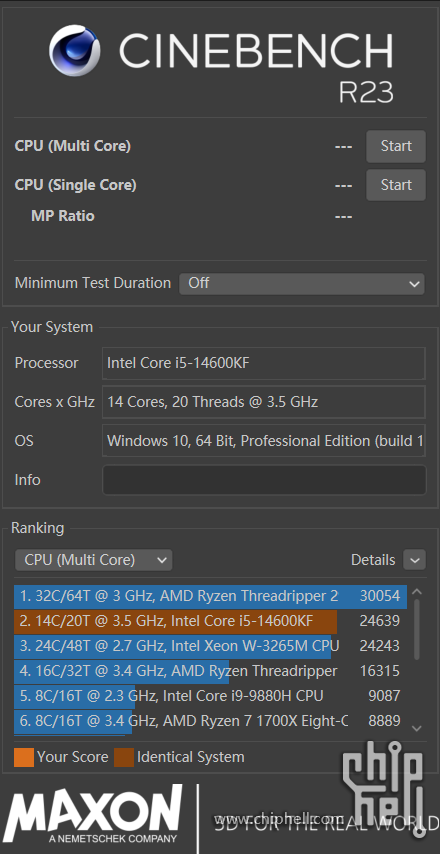
Task: Select ranking row 6 AMD Ryzen 7 1700X
Action: [210, 721]
